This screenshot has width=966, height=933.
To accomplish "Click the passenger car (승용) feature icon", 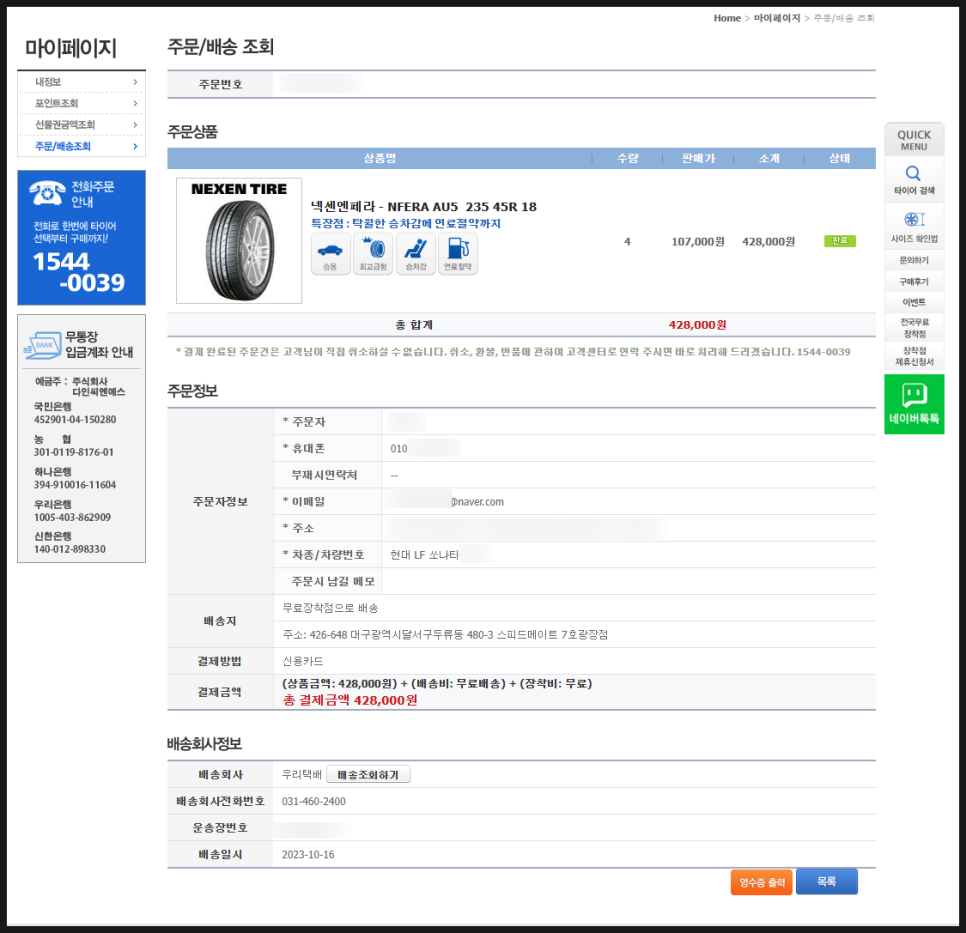I will (x=330, y=253).
